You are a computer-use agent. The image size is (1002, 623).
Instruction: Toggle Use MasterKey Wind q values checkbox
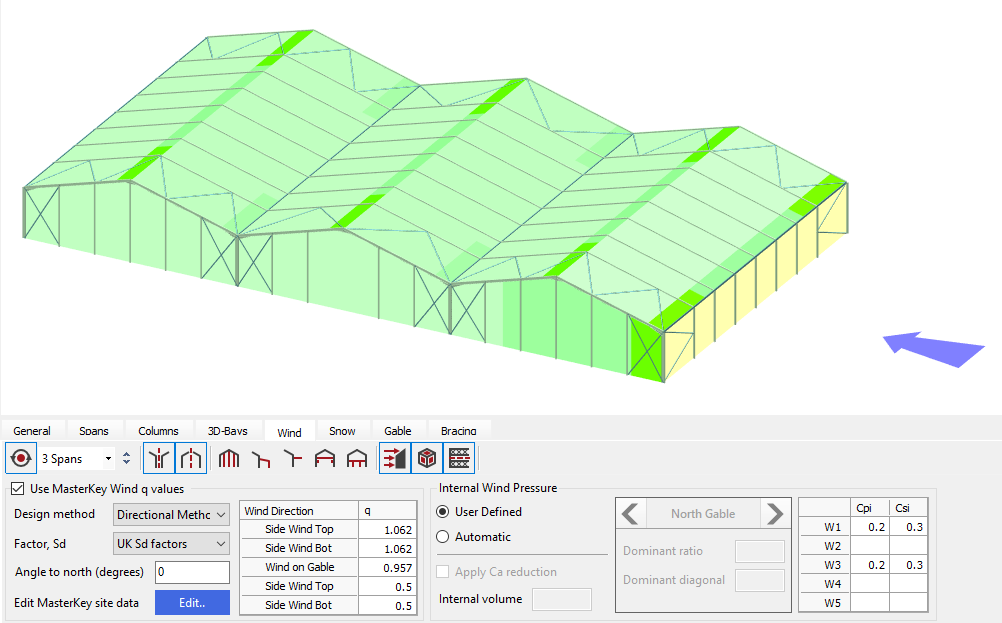click(17, 489)
